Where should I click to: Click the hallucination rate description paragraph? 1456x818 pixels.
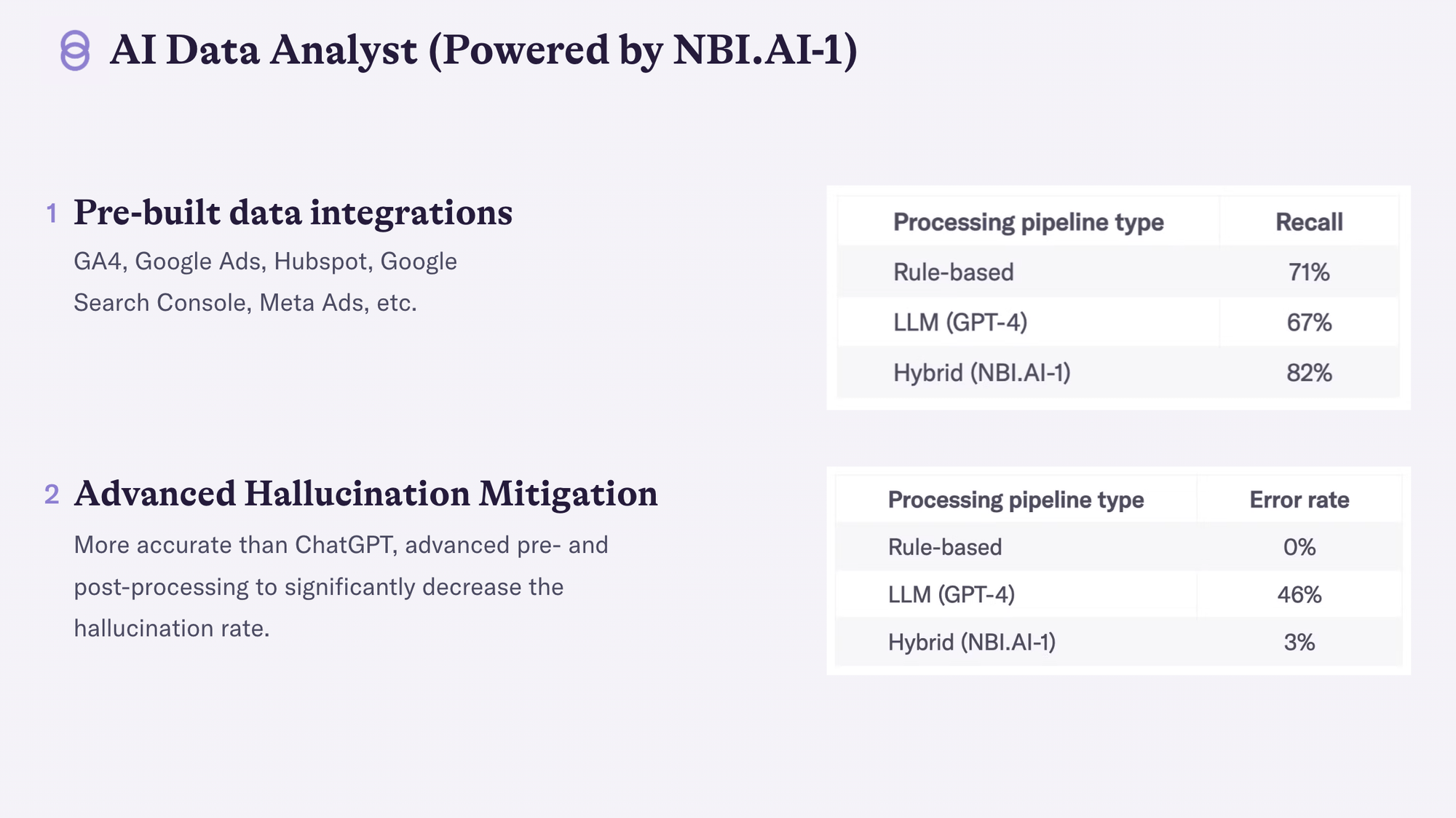[341, 586]
